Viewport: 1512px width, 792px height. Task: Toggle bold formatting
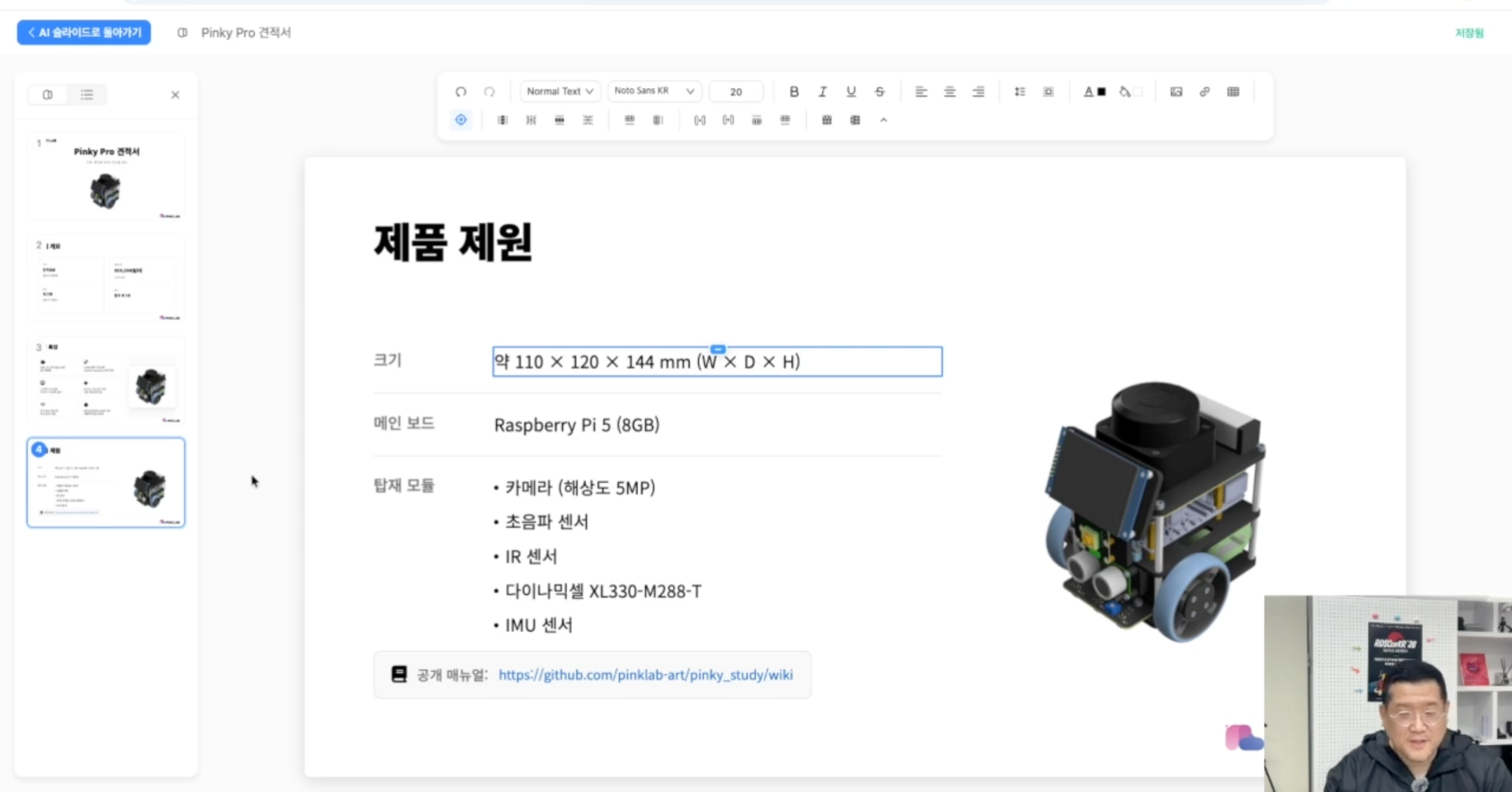(794, 92)
